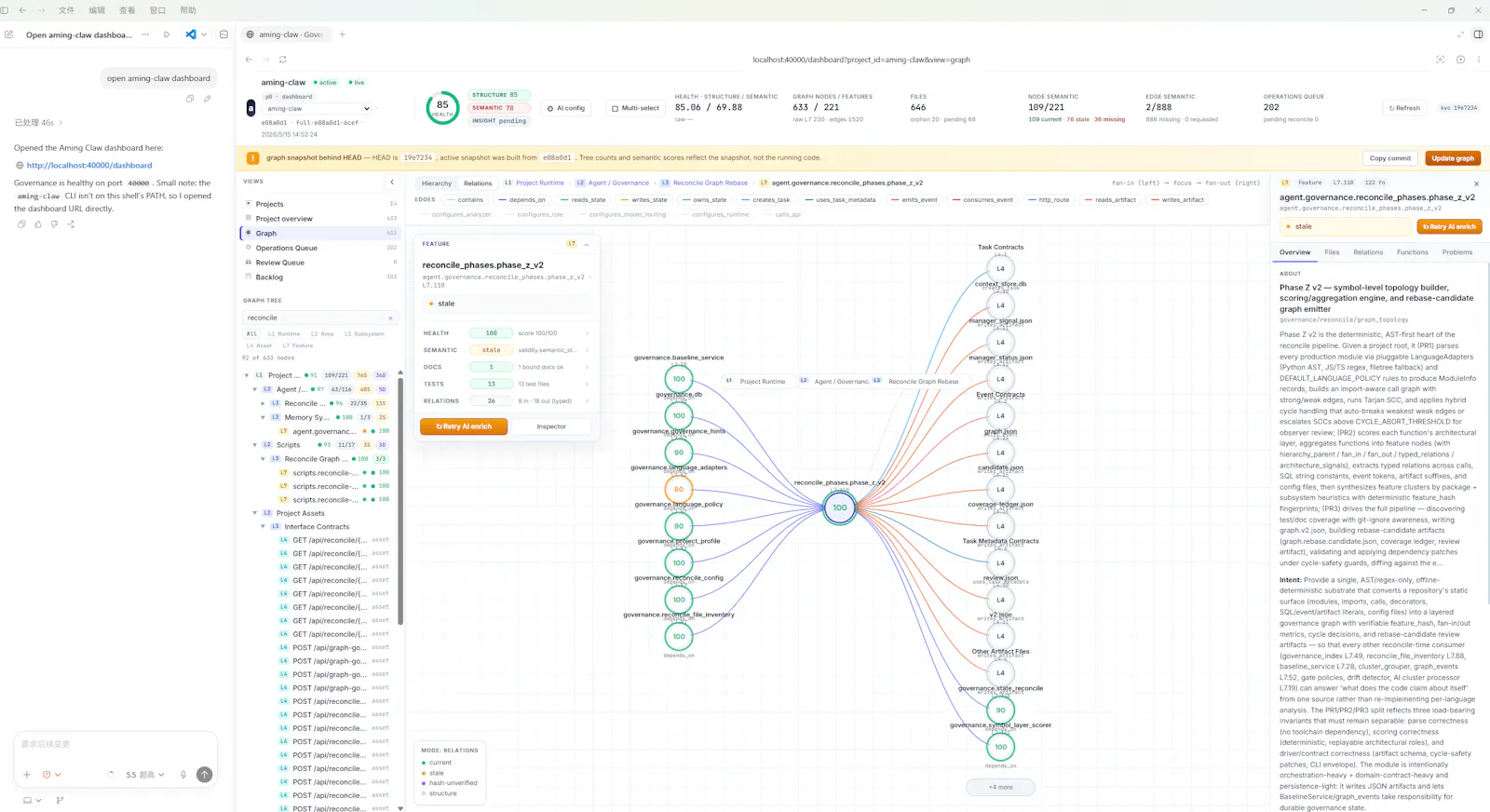Screen dimensions: 1490x812
Task: Copy the assistant response
Action: click(21, 224)
